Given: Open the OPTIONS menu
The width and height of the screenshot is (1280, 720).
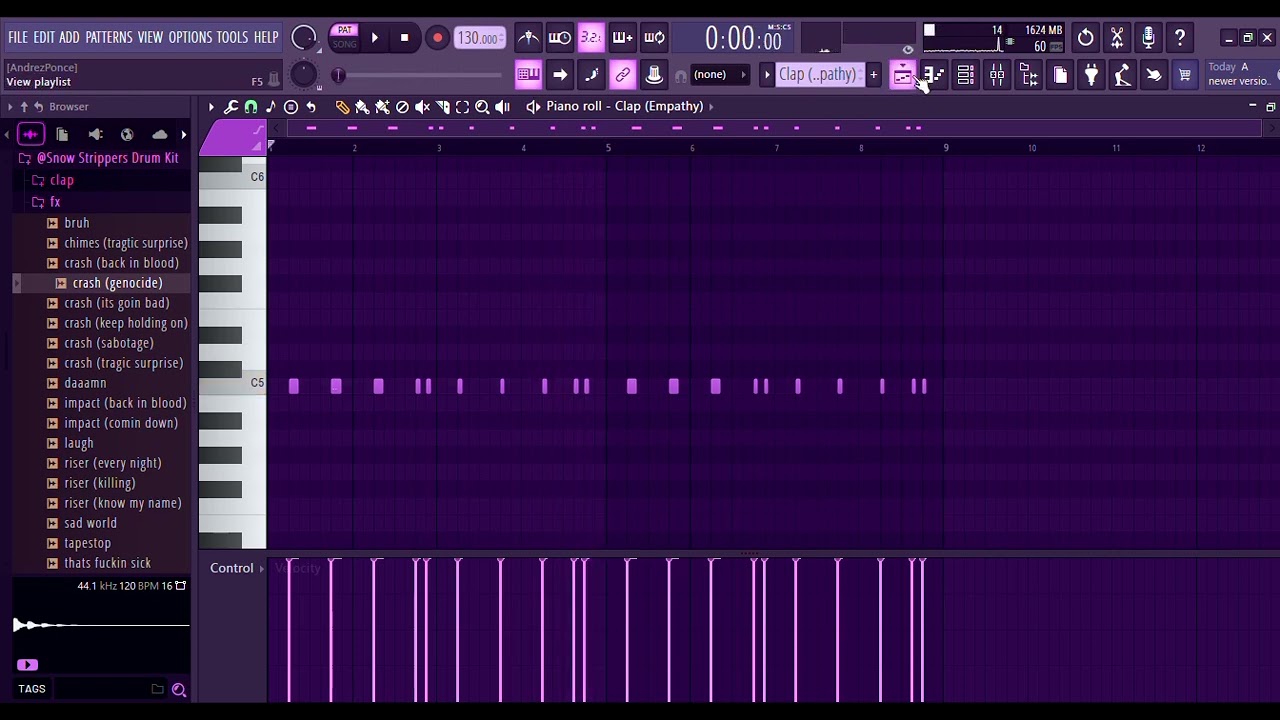Looking at the screenshot, I should point(190,37).
